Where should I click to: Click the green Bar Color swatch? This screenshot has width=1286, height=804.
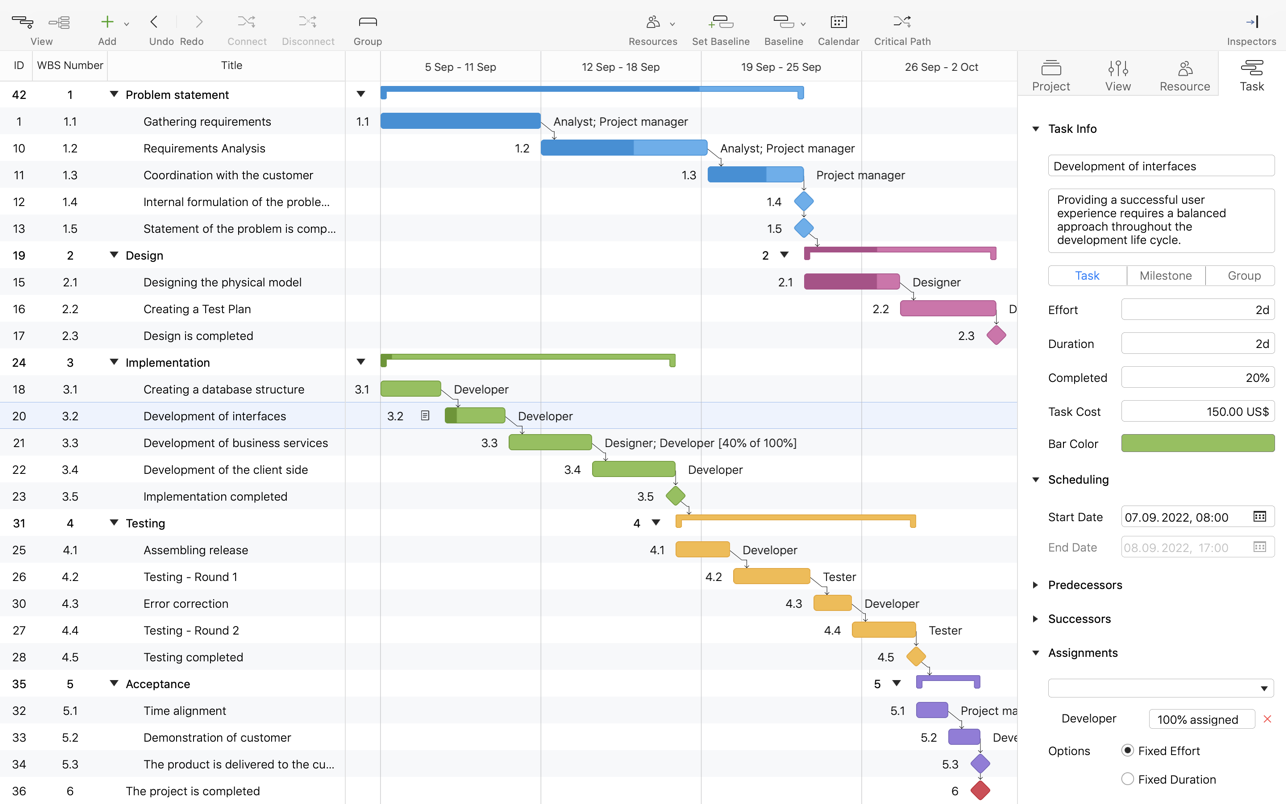pyautogui.click(x=1197, y=444)
